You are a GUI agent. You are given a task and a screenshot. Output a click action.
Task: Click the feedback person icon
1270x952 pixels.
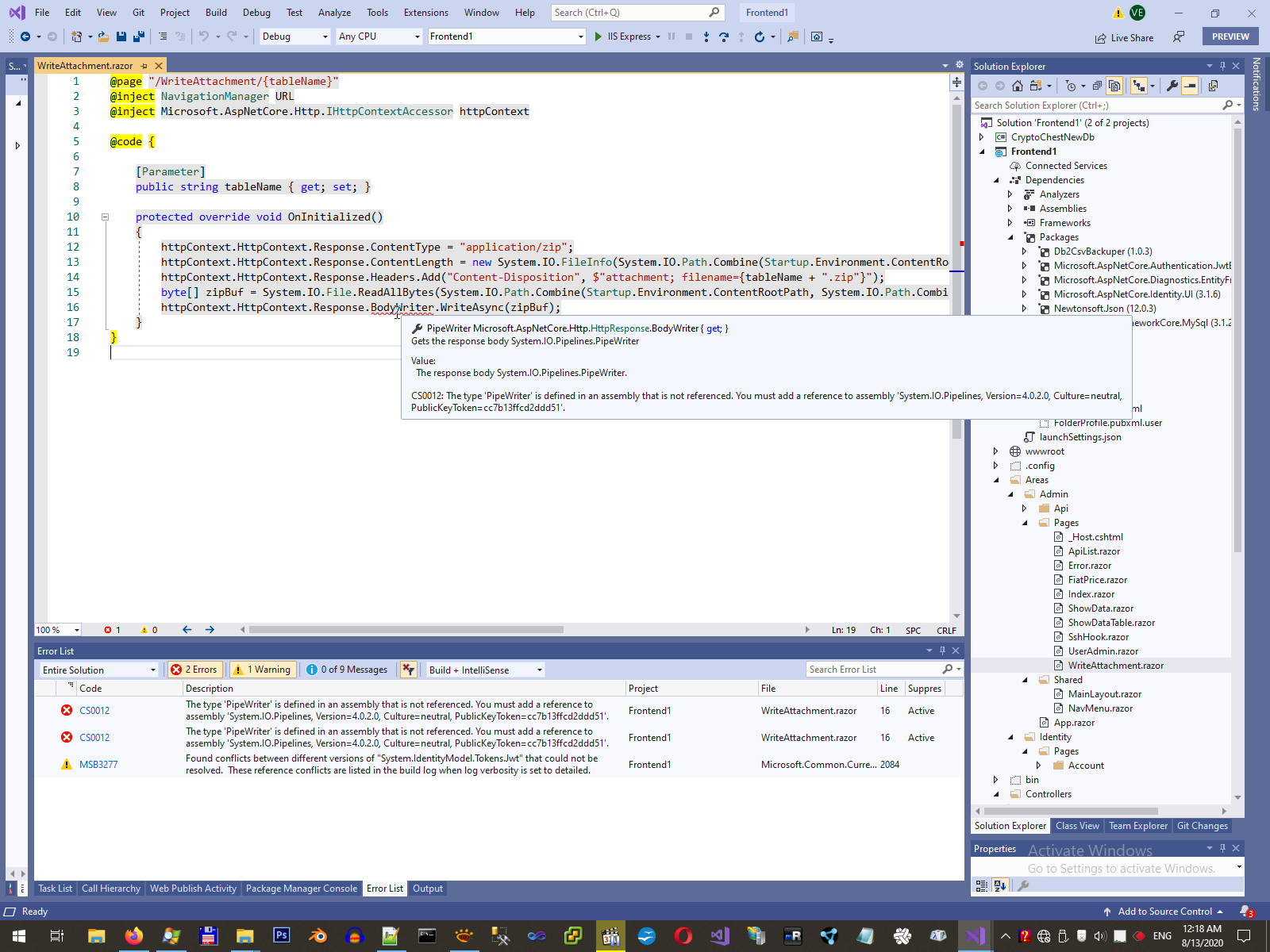coord(1179,37)
